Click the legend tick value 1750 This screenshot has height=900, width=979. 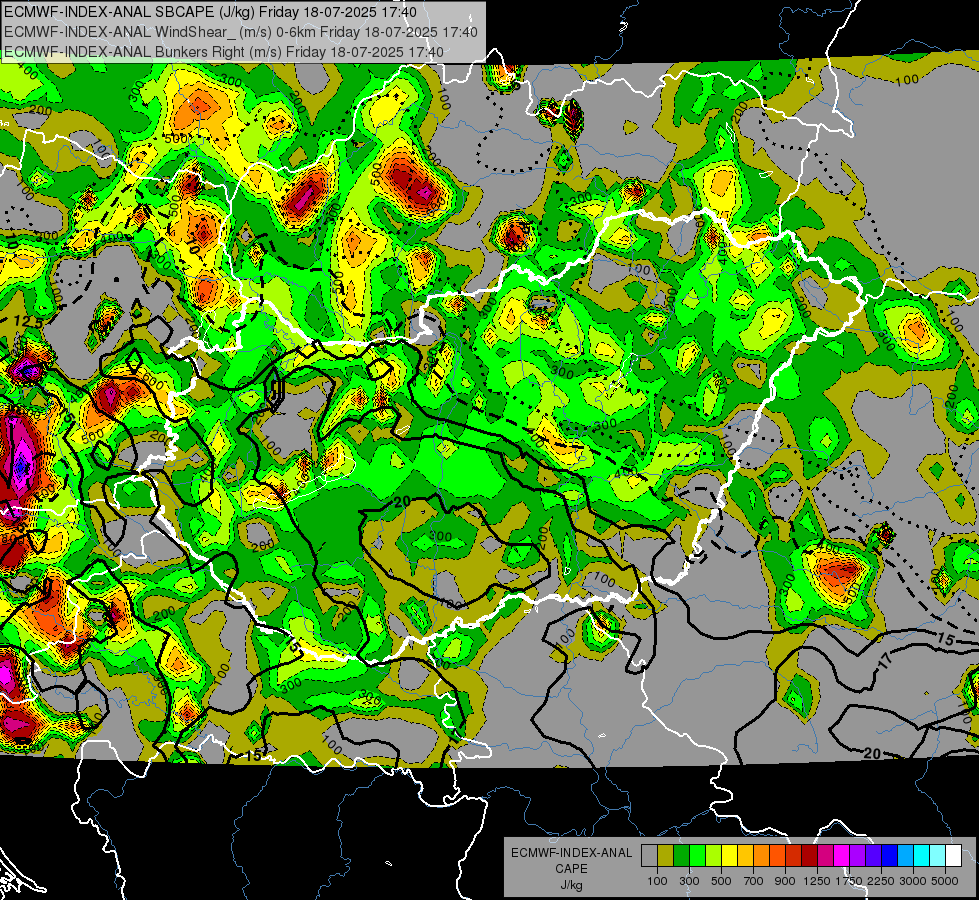tap(849, 881)
